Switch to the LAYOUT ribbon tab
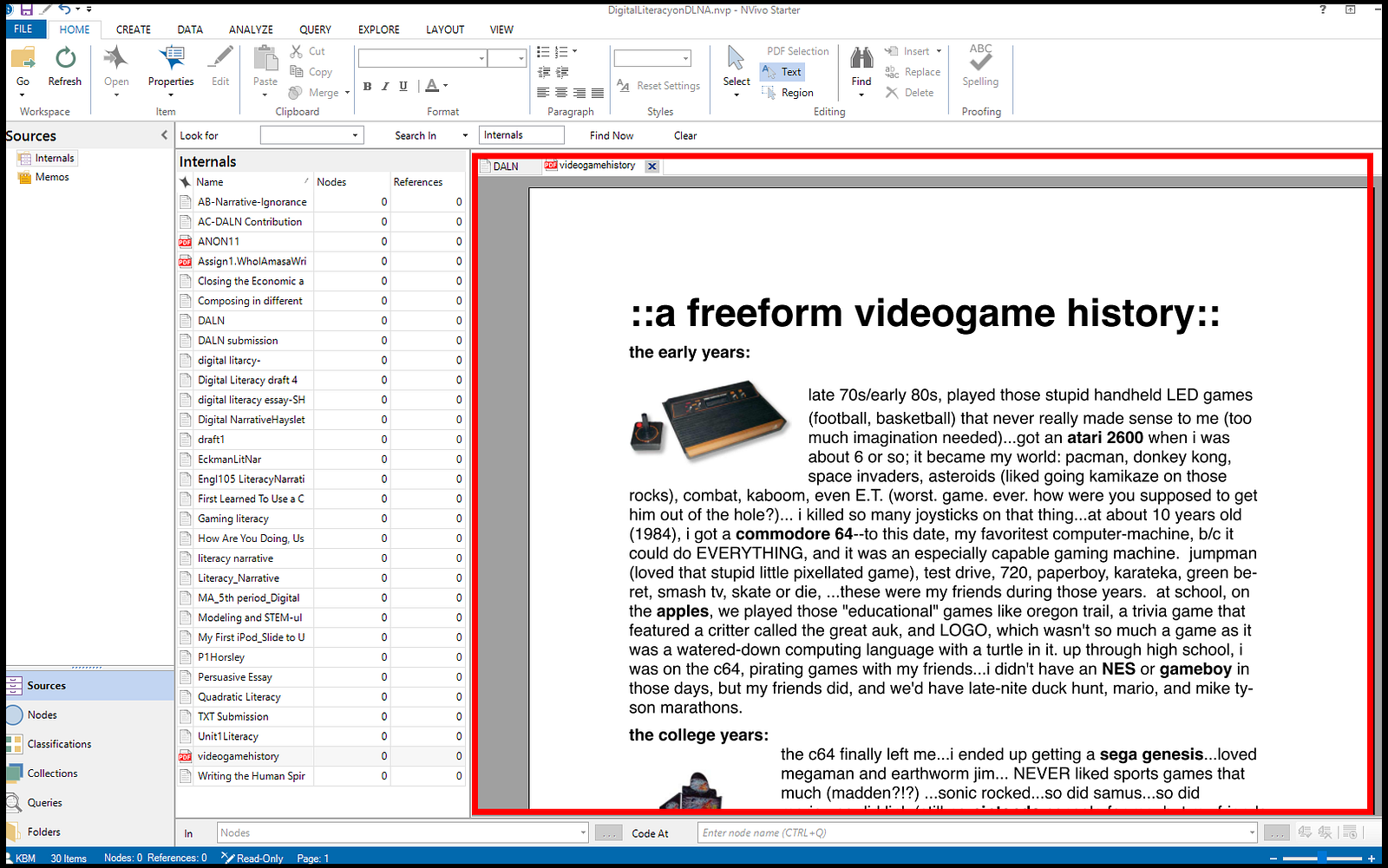Screen dimensions: 1388x868 tap(445, 29)
